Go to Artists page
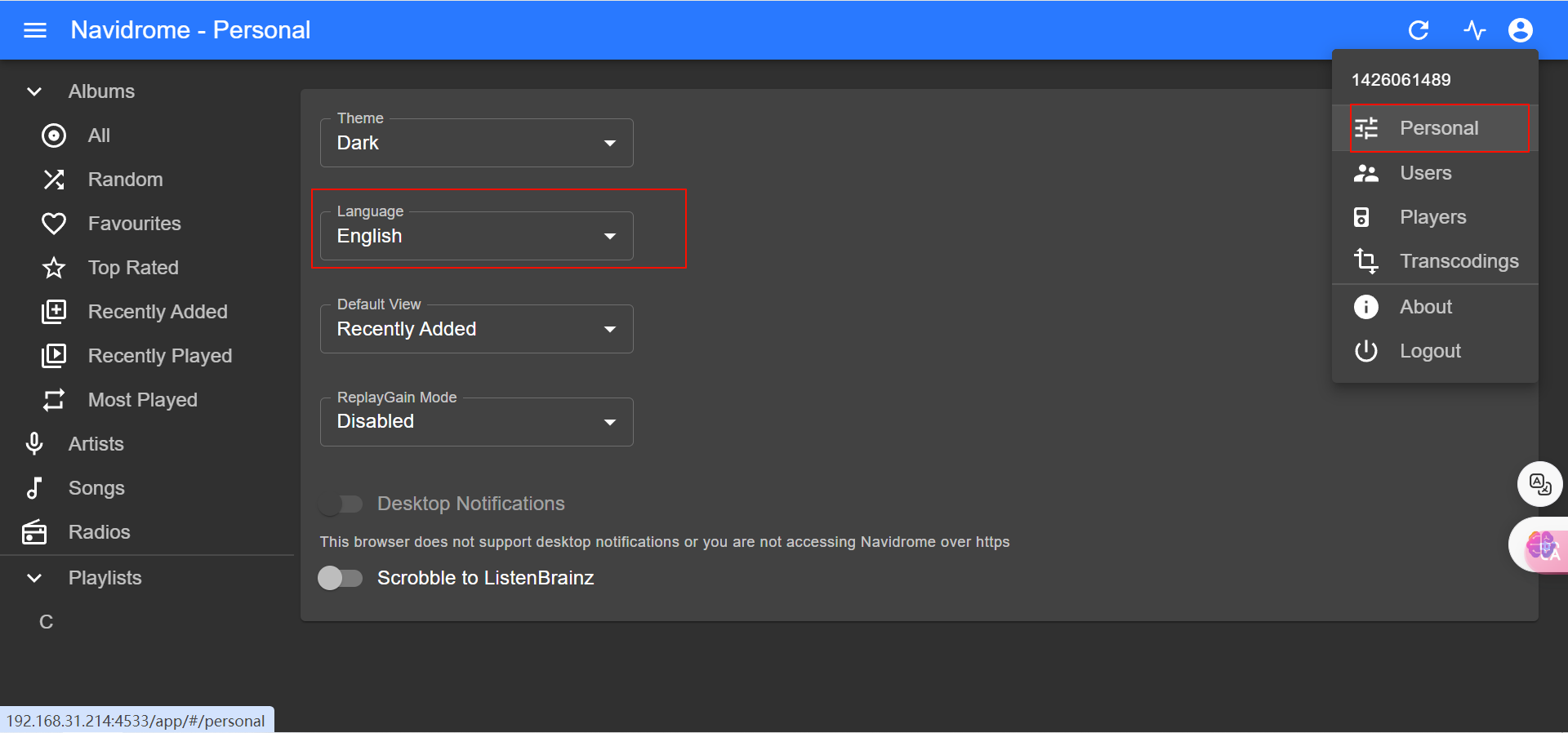The image size is (1568, 733). click(147, 444)
